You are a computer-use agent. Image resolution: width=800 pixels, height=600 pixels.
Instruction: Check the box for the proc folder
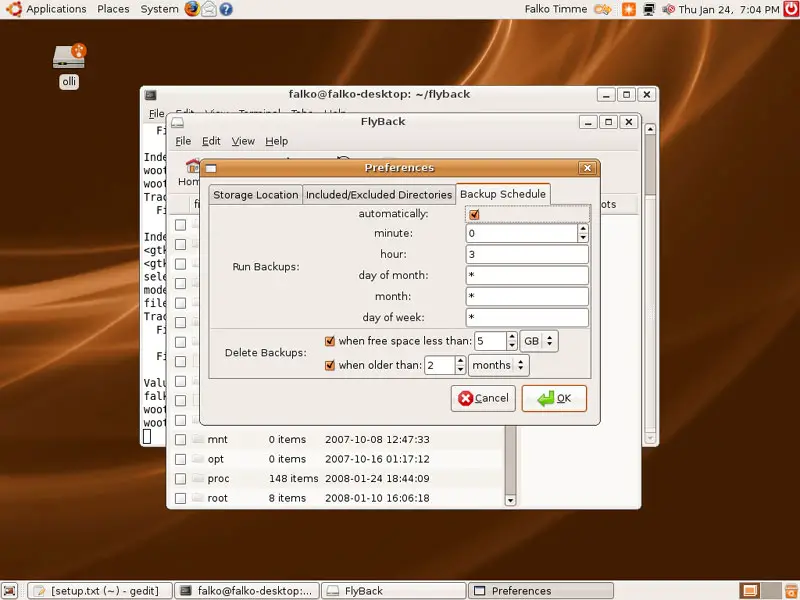point(180,479)
